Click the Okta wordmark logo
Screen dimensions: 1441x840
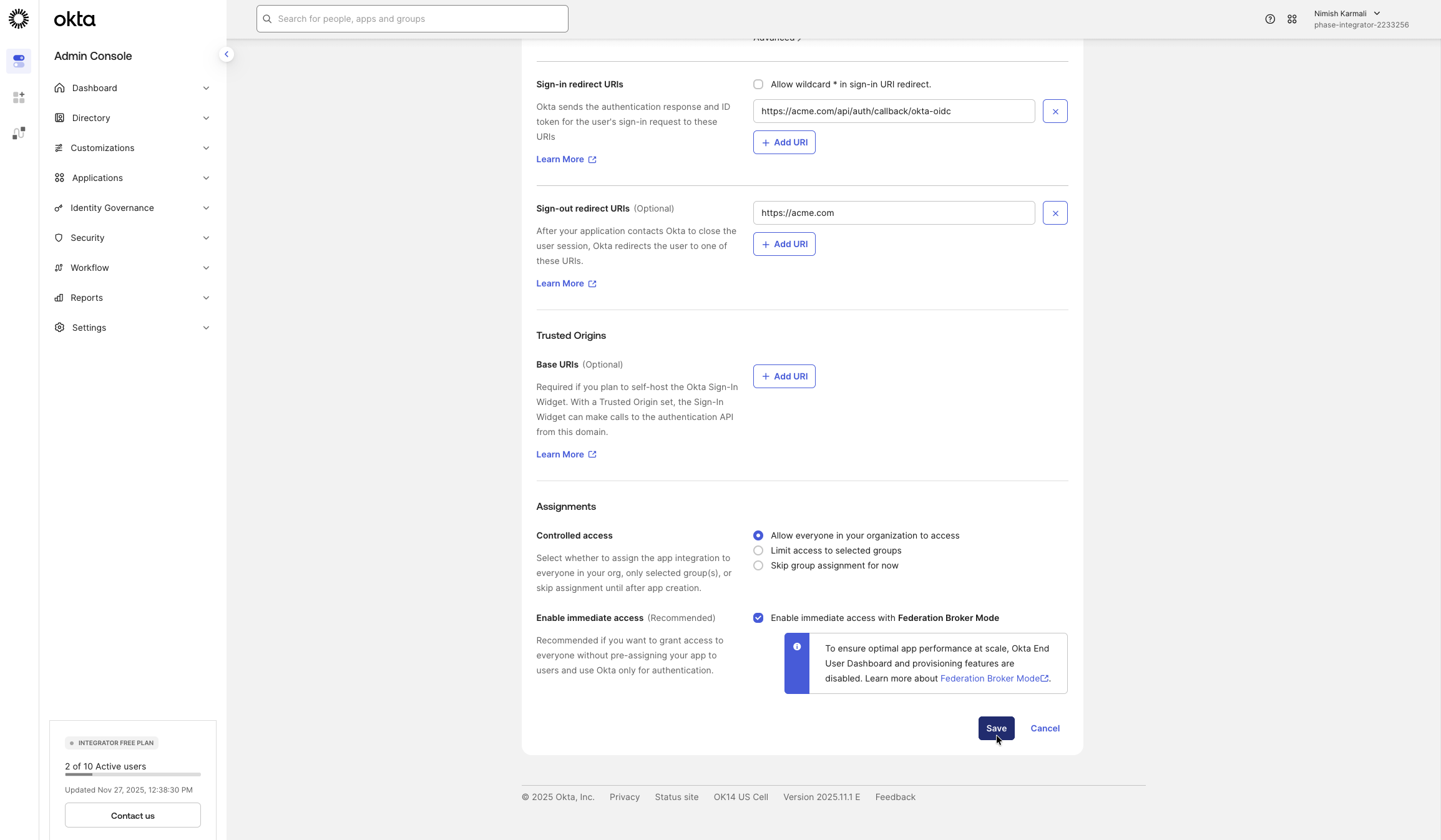click(75, 19)
